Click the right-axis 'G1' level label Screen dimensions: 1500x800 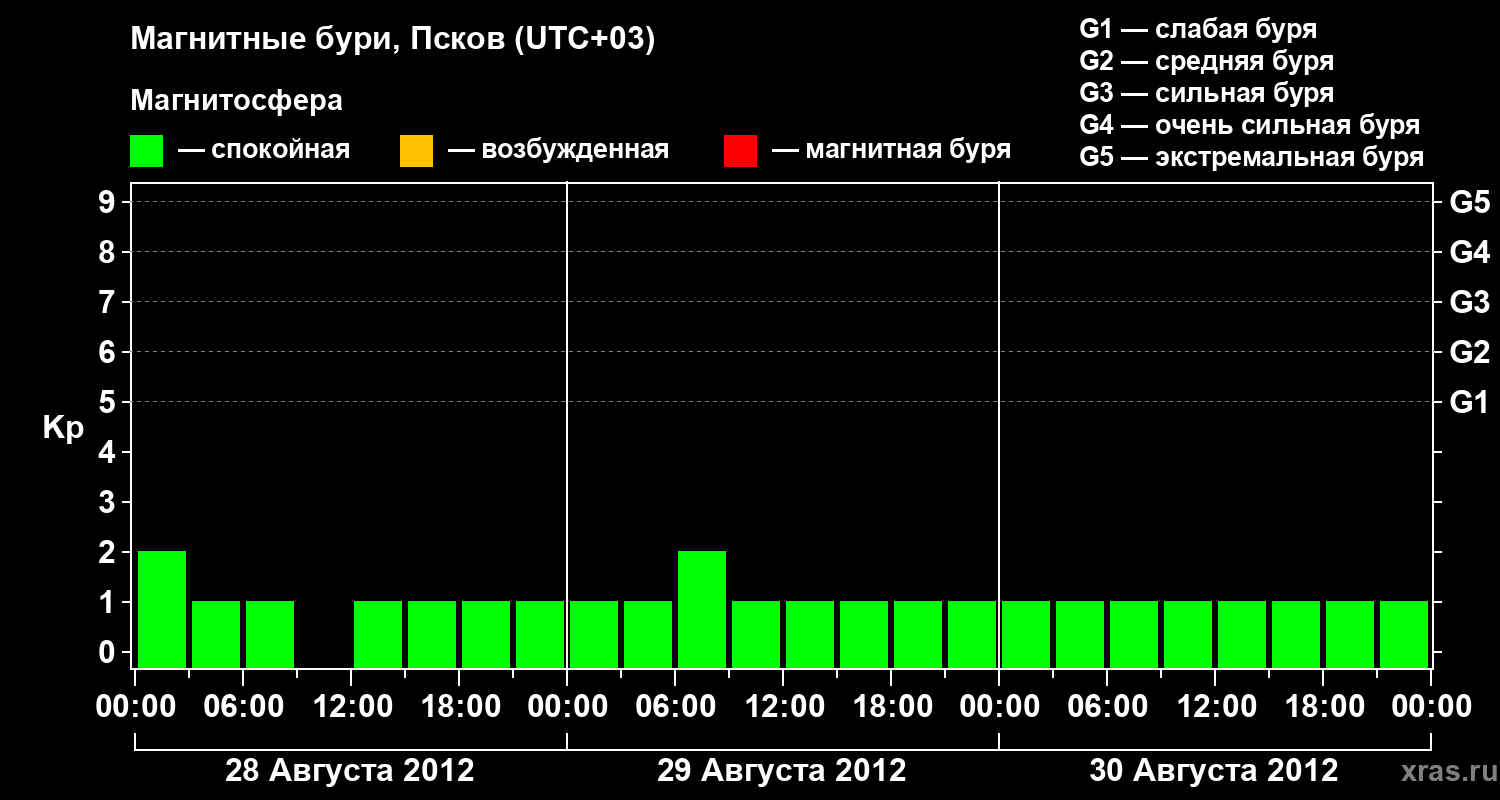(x=1470, y=402)
